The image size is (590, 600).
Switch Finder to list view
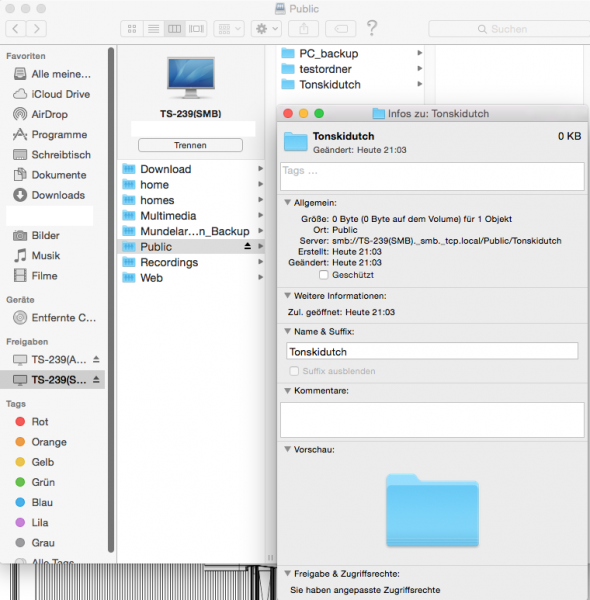(x=153, y=29)
